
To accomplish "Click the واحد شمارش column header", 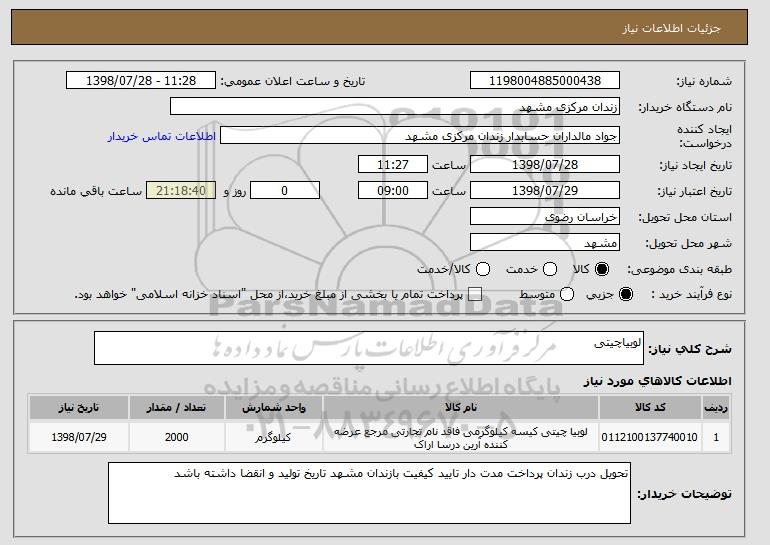I will tap(274, 408).
